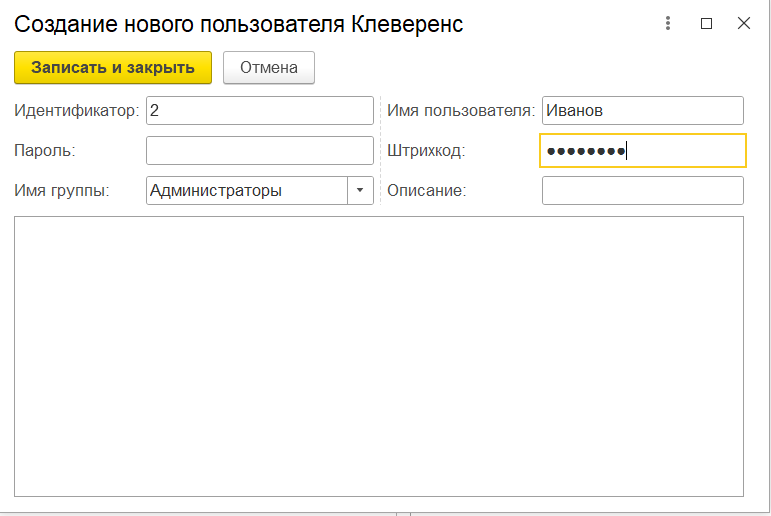
Task: Click the 'Записать и закрыть' button
Action: pos(113,67)
